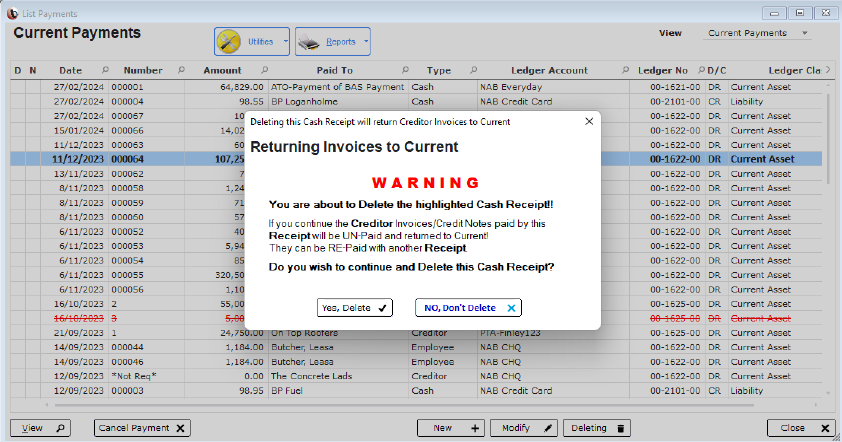The height and width of the screenshot is (442, 842).
Task: Click the Modify button
Action: pos(524,428)
